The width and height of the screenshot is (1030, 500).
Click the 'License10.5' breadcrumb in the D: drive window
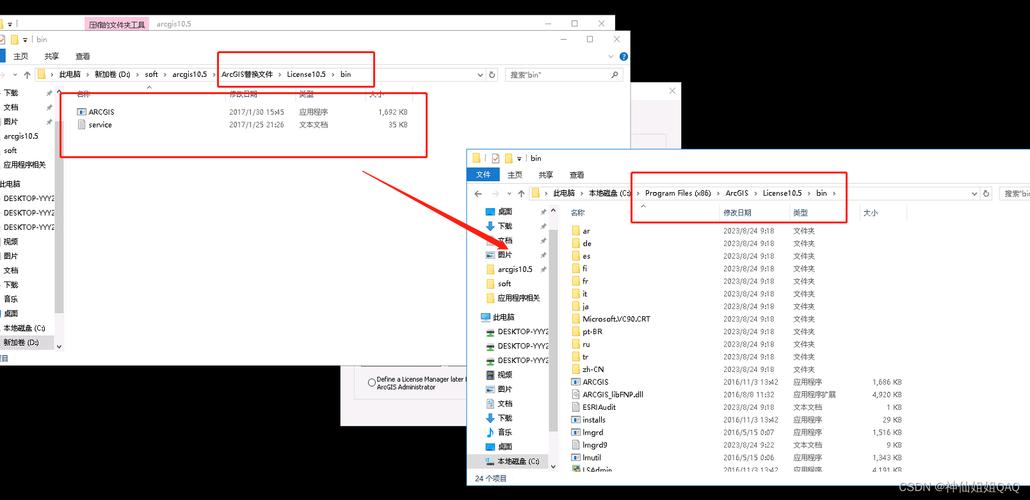[306, 74]
